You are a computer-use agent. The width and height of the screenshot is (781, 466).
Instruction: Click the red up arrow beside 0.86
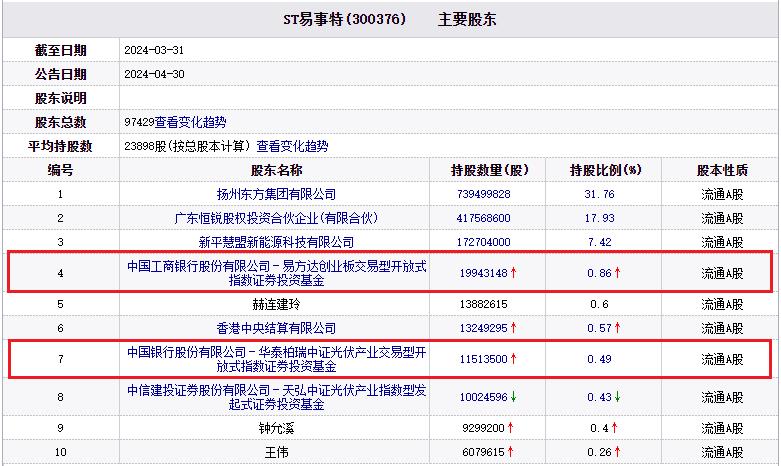[617, 272]
